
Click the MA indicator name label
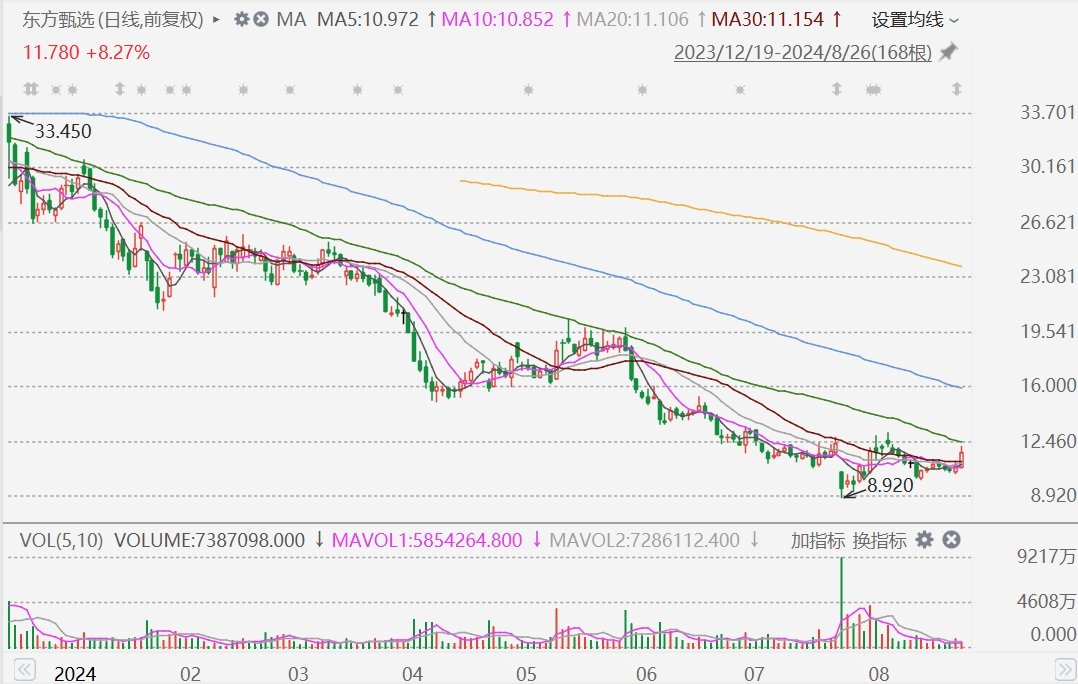(x=291, y=19)
